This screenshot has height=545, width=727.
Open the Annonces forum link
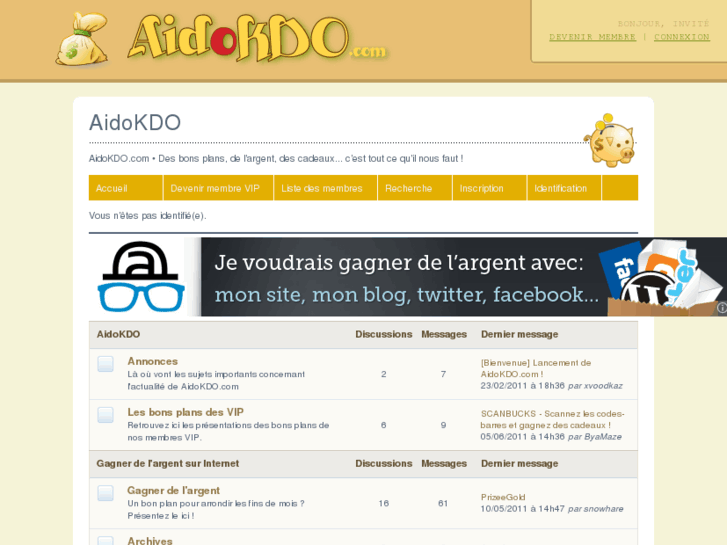(153, 361)
